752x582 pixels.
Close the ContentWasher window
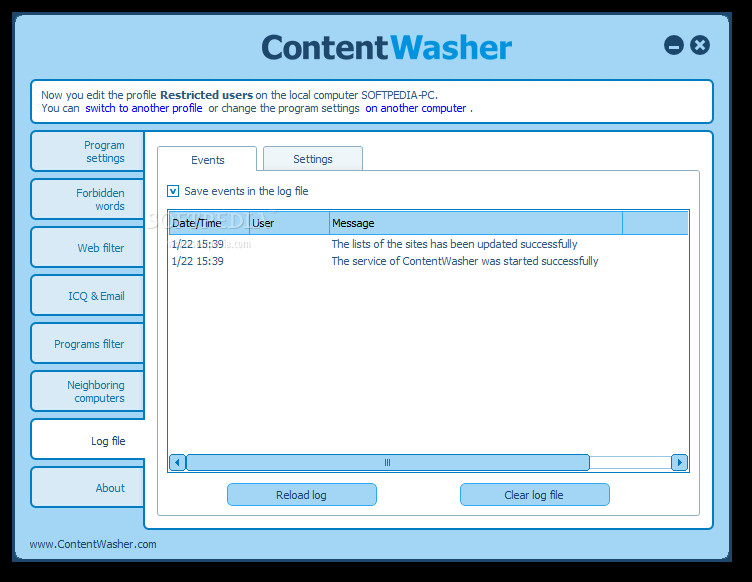coord(700,46)
